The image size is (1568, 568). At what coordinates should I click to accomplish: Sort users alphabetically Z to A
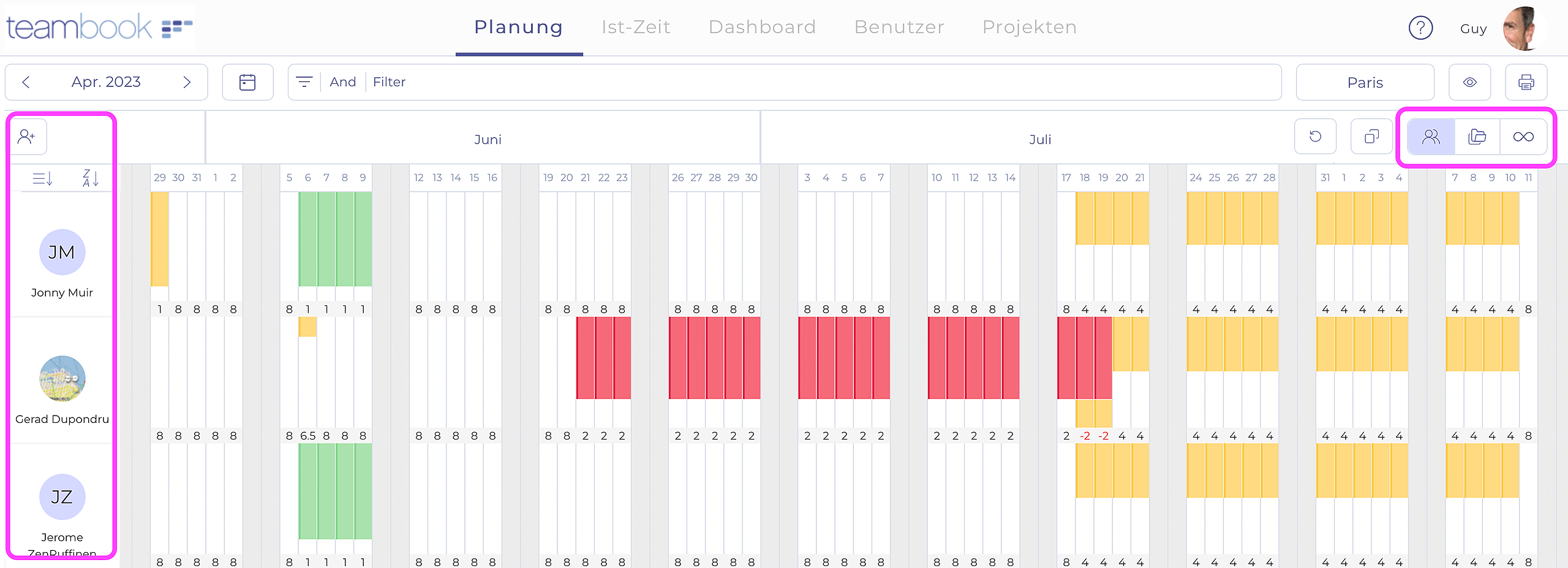click(90, 178)
